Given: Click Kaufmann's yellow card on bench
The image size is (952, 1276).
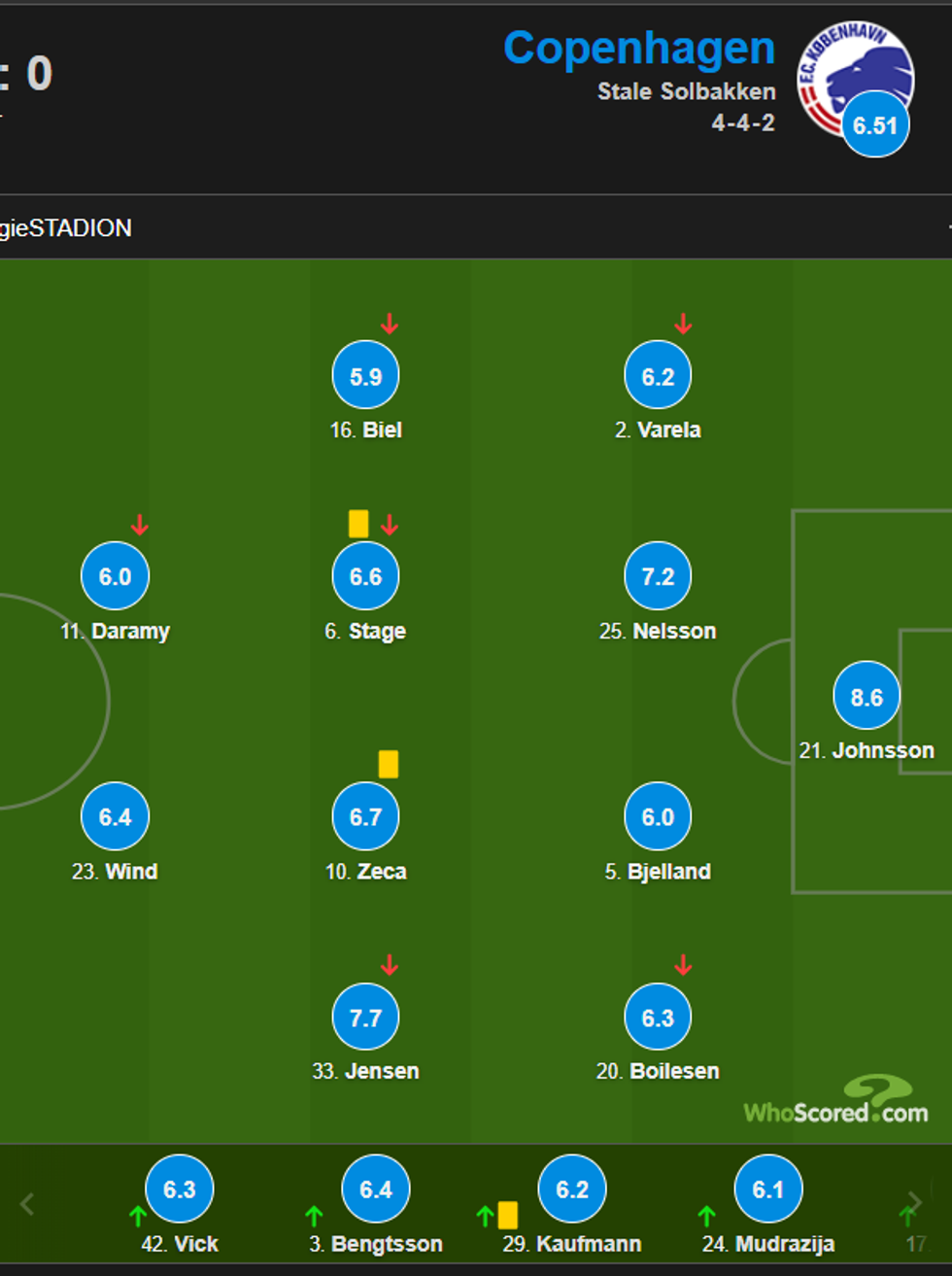Looking at the screenshot, I should click(508, 1215).
